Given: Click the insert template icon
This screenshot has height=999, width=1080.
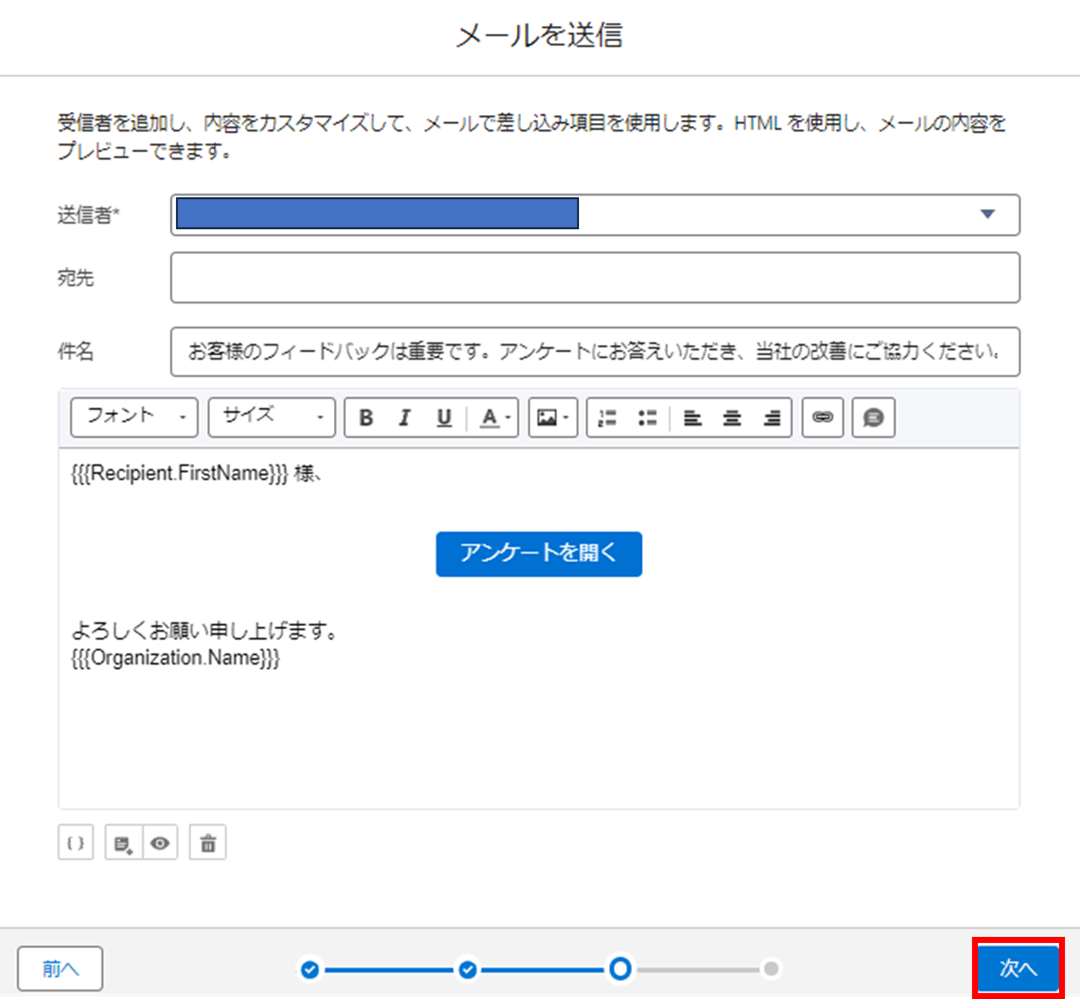Looking at the screenshot, I should tap(124, 843).
